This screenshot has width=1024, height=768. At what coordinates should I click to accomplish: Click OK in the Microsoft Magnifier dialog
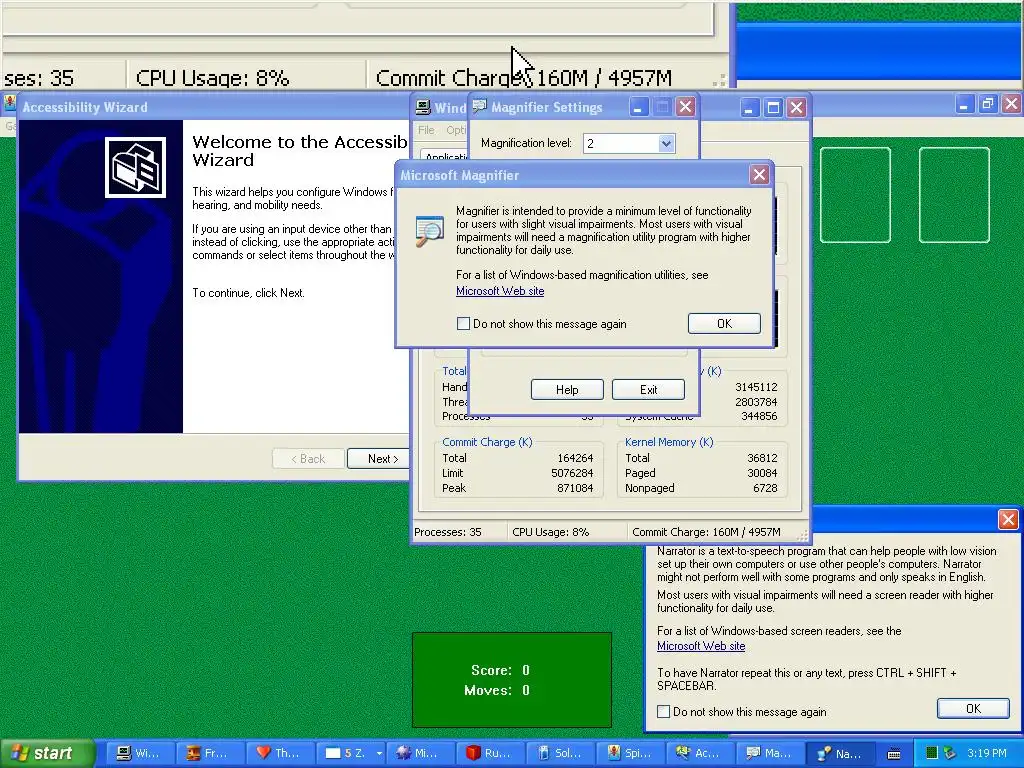click(x=724, y=323)
